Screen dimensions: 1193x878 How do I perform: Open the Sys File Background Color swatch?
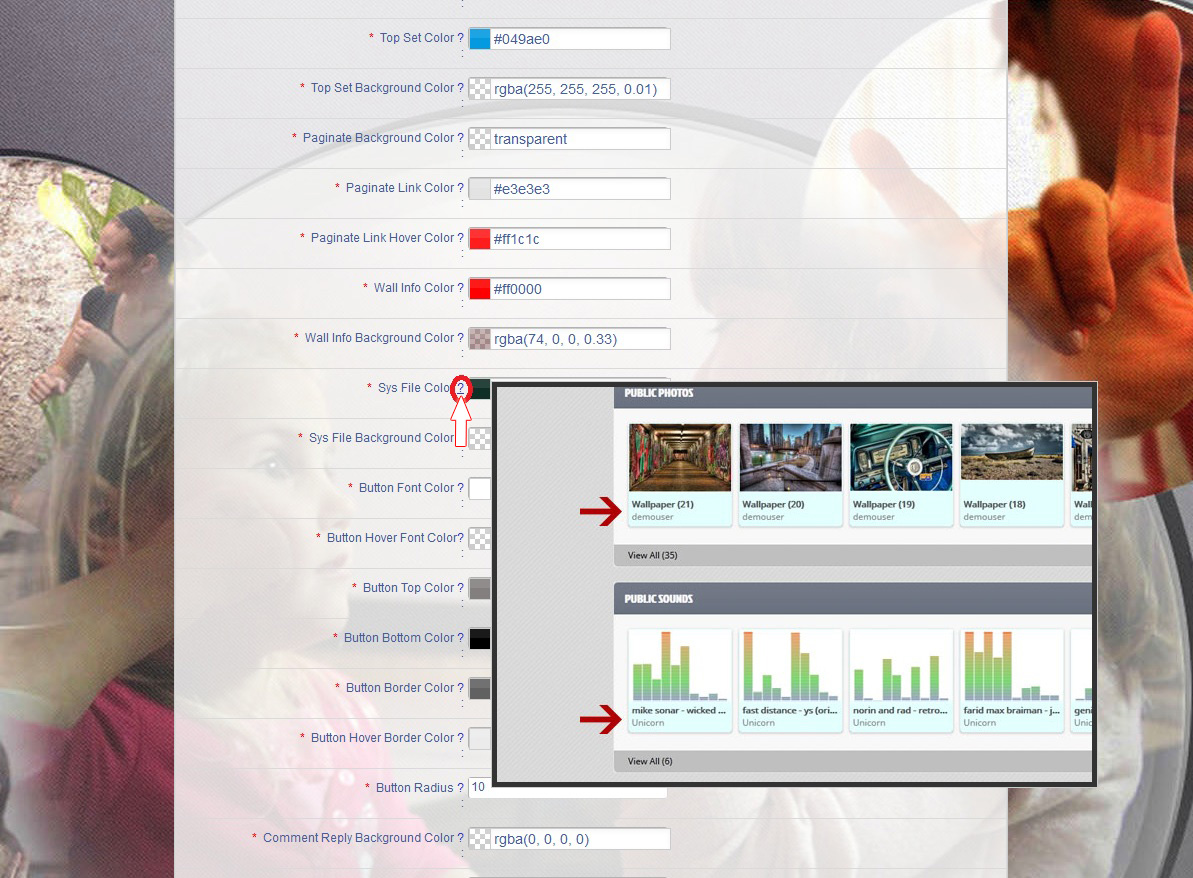[x=480, y=439]
